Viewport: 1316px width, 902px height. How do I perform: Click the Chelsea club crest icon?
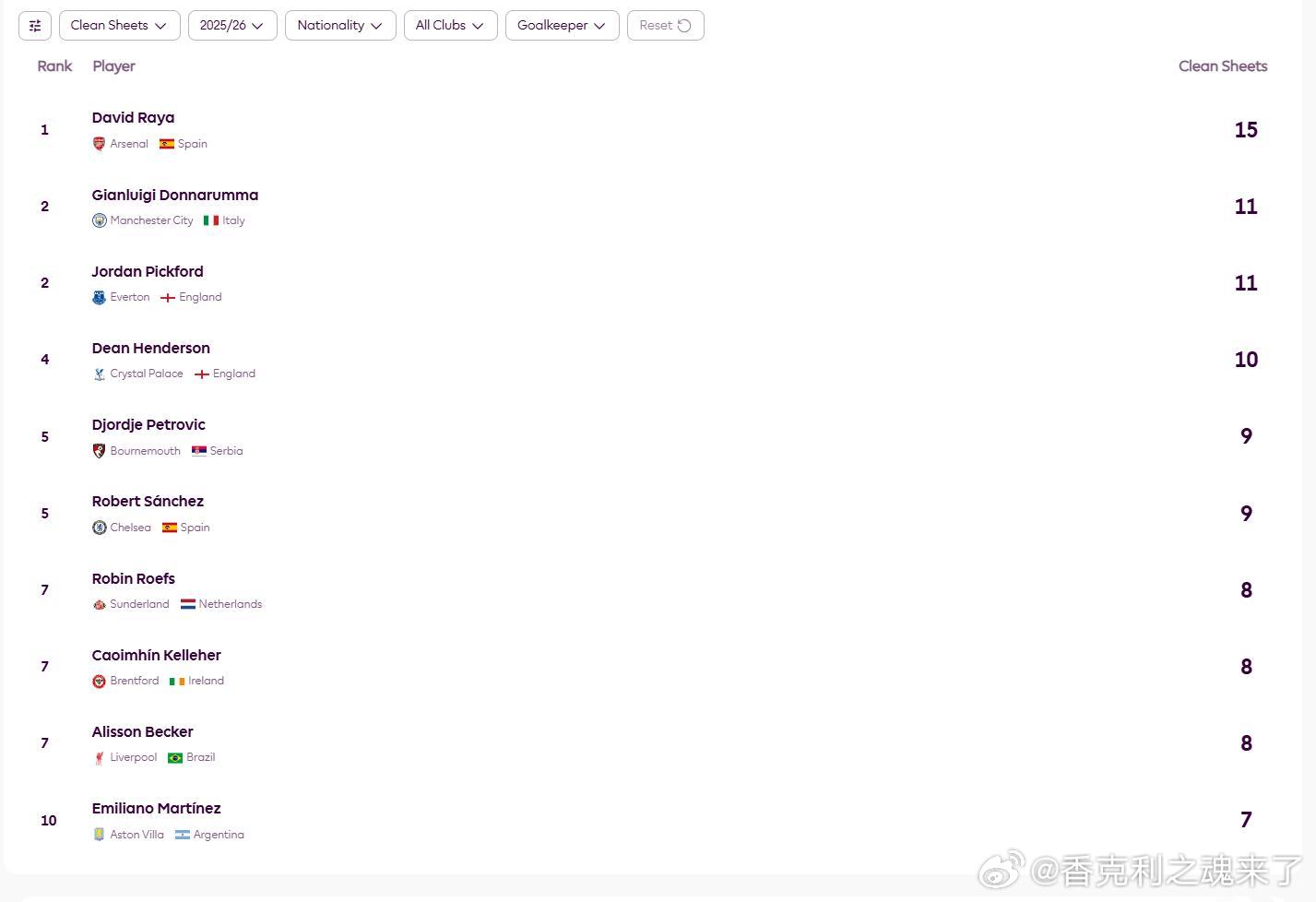click(99, 528)
